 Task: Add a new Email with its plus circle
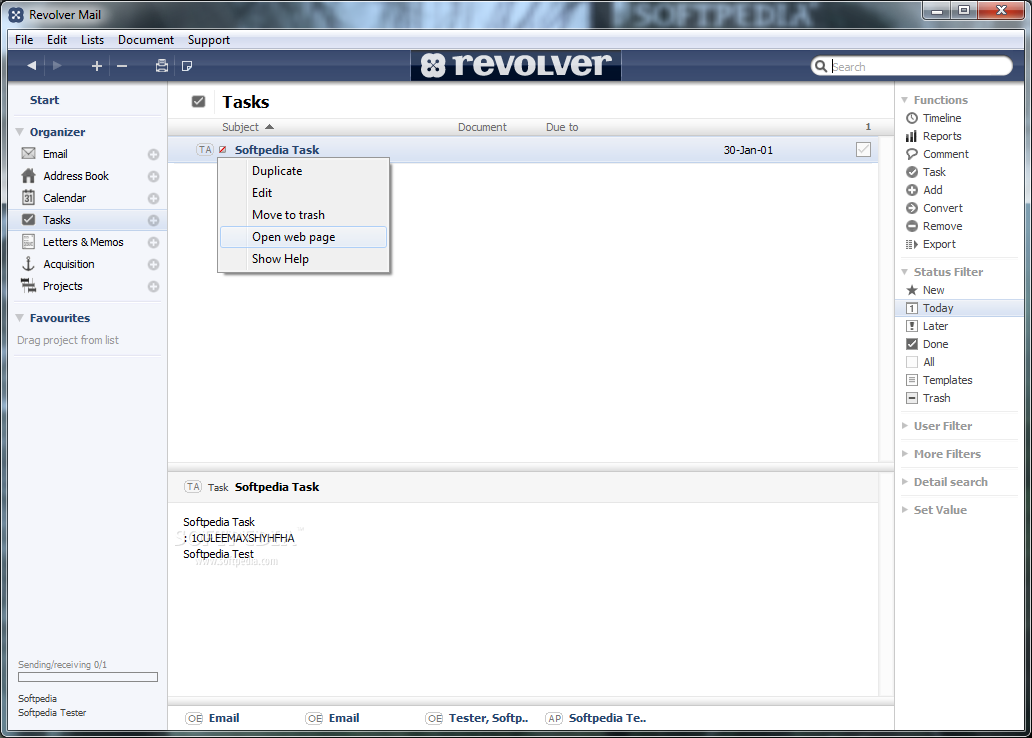tap(153, 155)
